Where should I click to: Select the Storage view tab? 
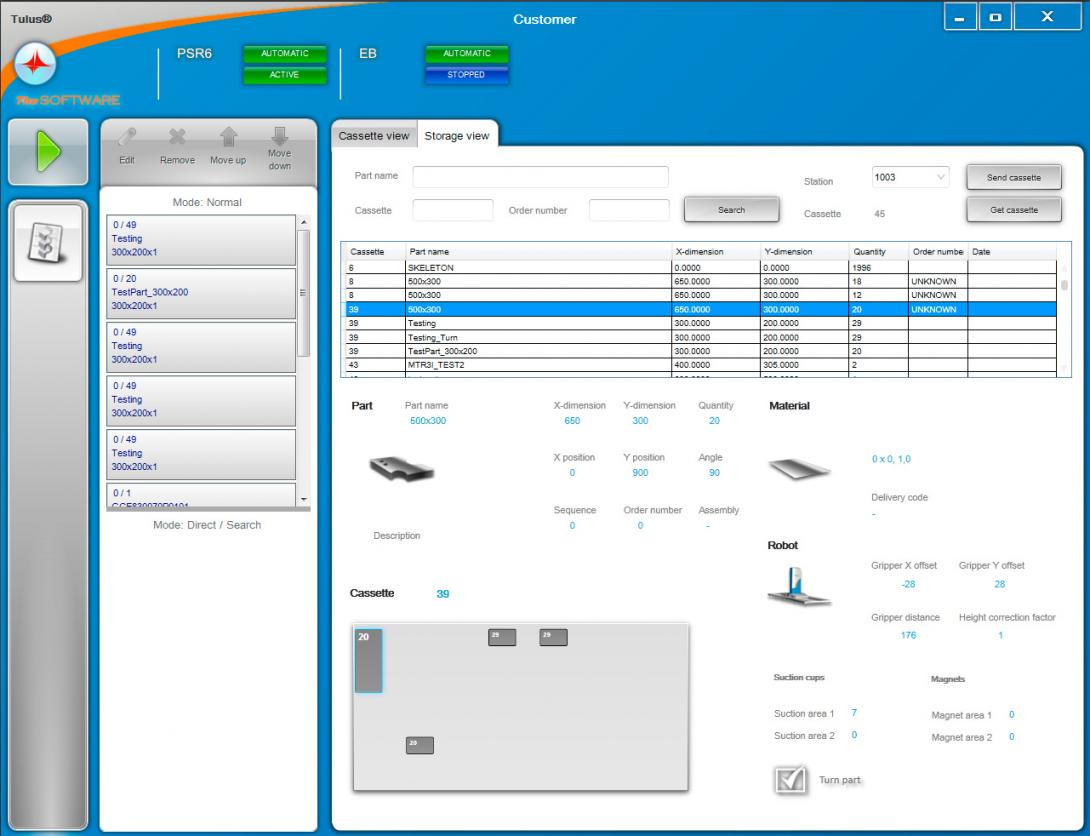(457, 136)
